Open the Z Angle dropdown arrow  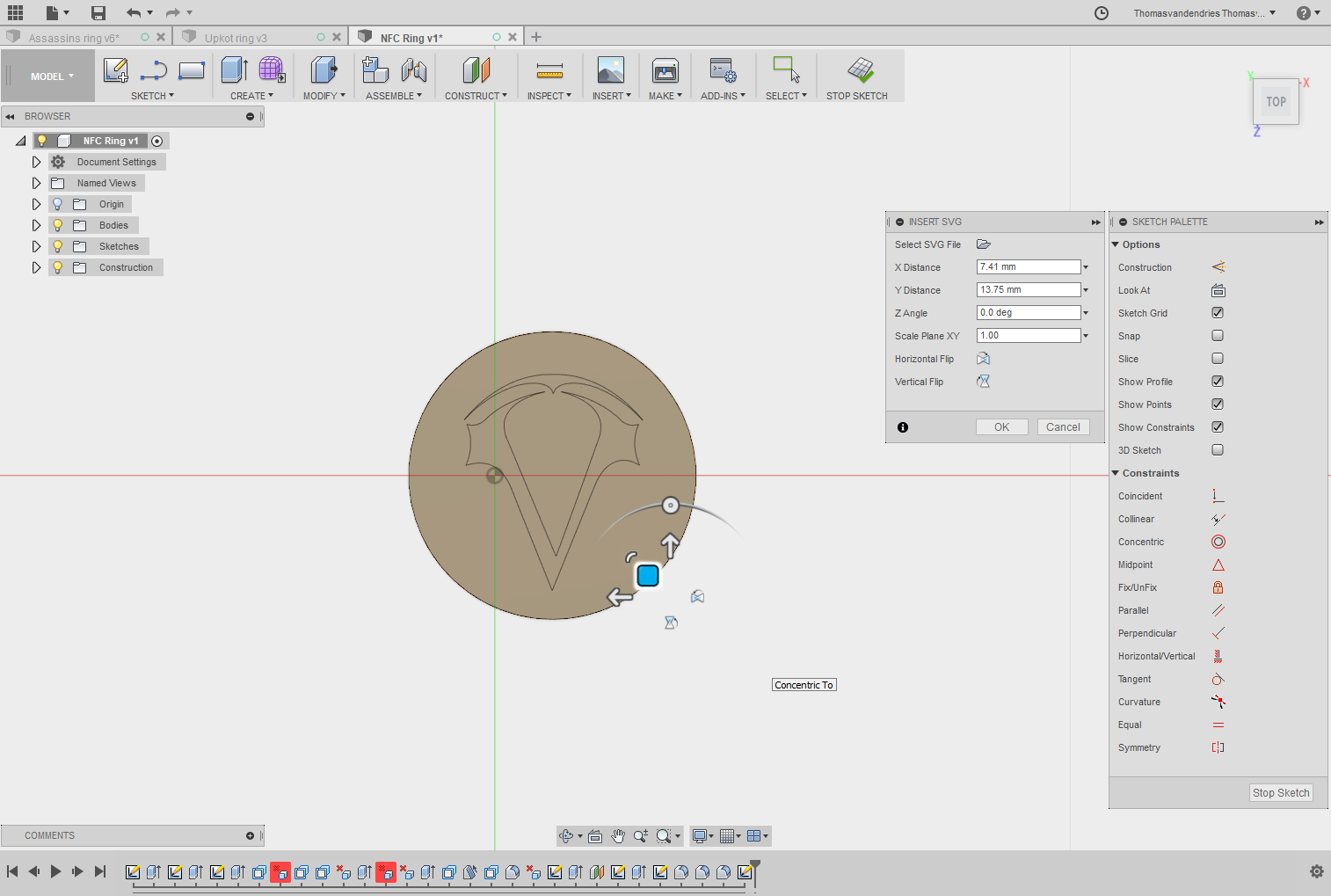coord(1086,312)
